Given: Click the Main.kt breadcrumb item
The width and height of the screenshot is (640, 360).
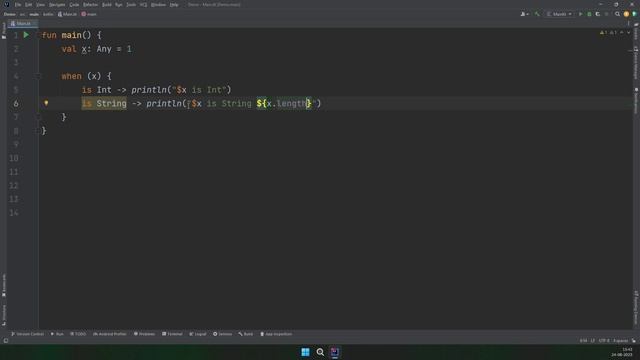Looking at the screenshot, I should [x=67, y=14].
